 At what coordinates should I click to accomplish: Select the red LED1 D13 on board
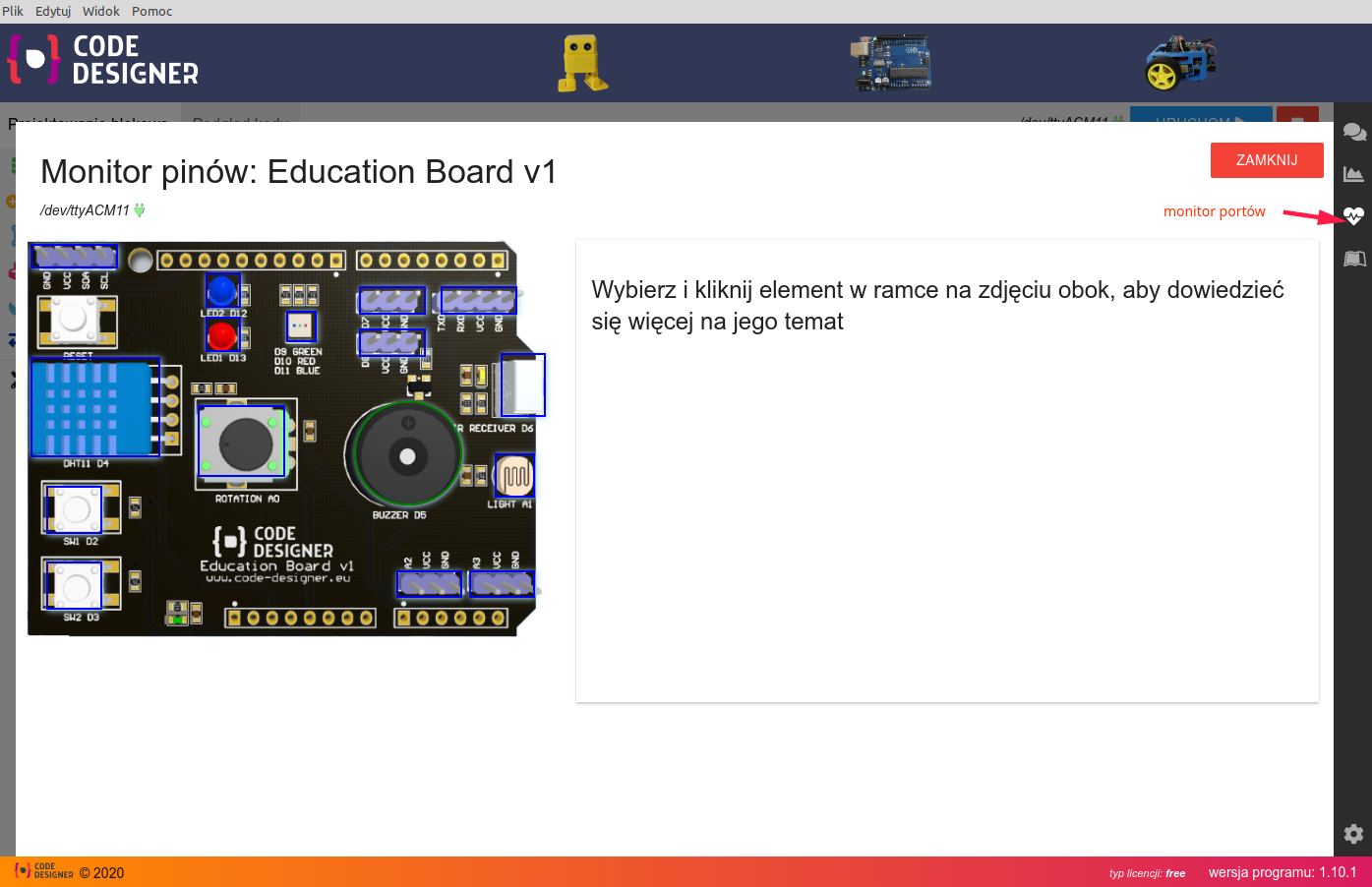[x=222, y=335]
